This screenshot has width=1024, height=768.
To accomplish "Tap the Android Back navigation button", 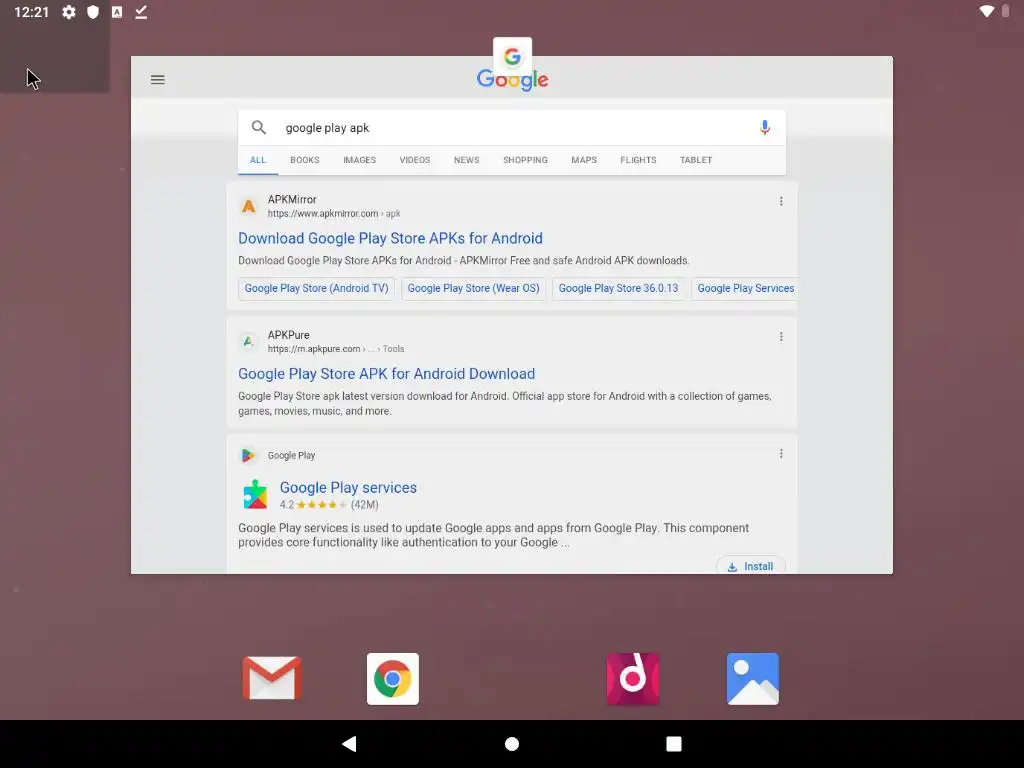I will point(349,744).
